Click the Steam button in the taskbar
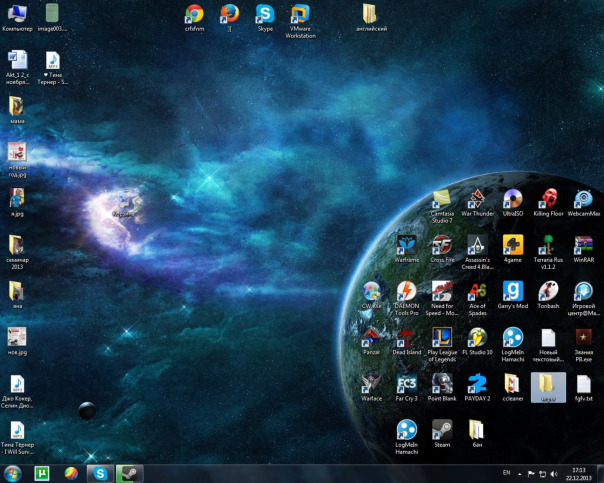This screenshot has height=483, width=604. pos(128,473)
